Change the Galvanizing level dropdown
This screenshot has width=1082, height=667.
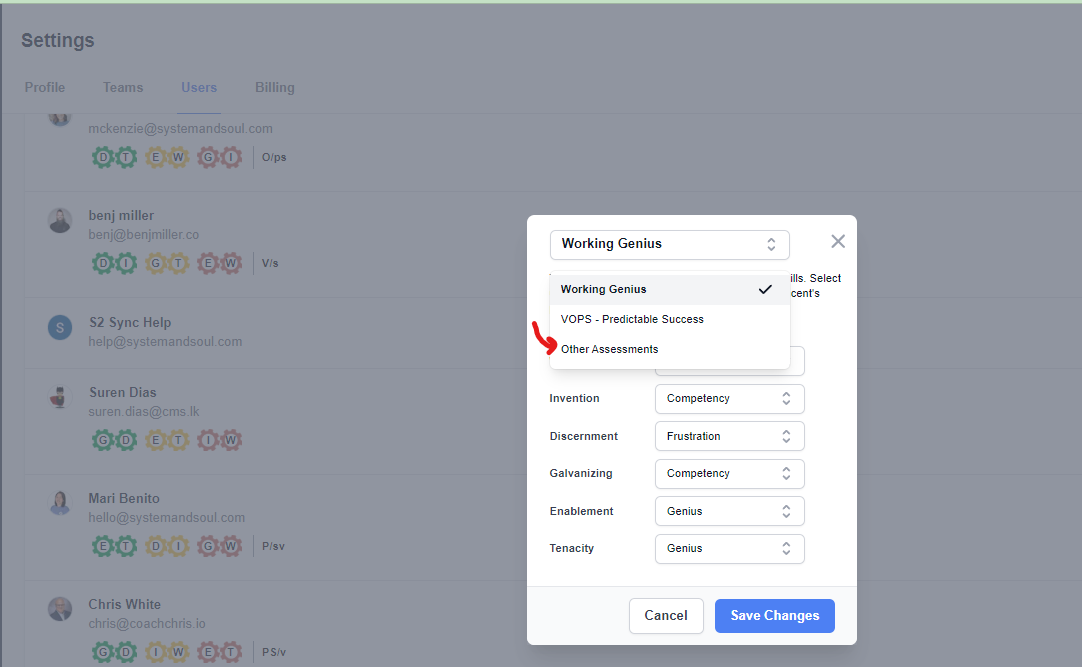coord(729,473)
